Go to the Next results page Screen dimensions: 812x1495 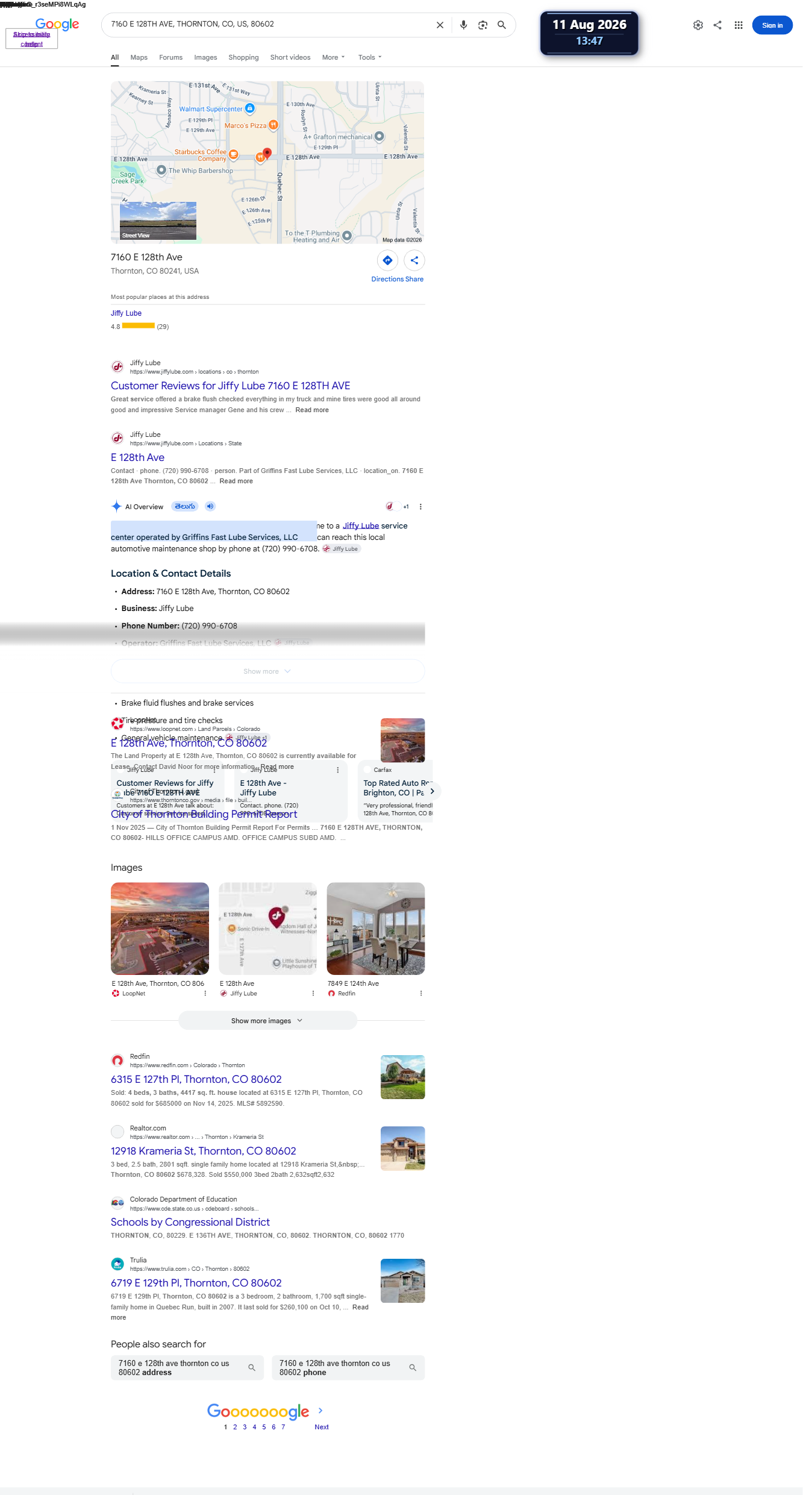pos(322,1427)
